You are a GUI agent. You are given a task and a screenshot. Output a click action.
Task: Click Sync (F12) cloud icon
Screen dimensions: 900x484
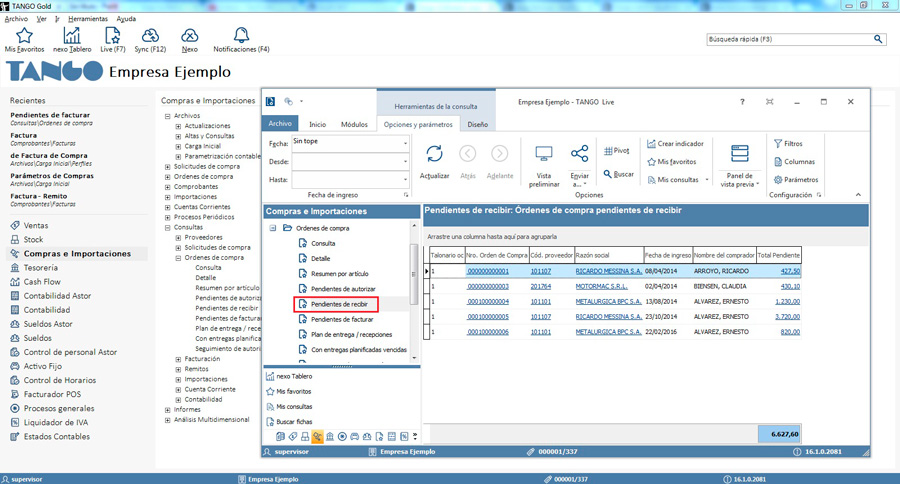tap(150, 36)
